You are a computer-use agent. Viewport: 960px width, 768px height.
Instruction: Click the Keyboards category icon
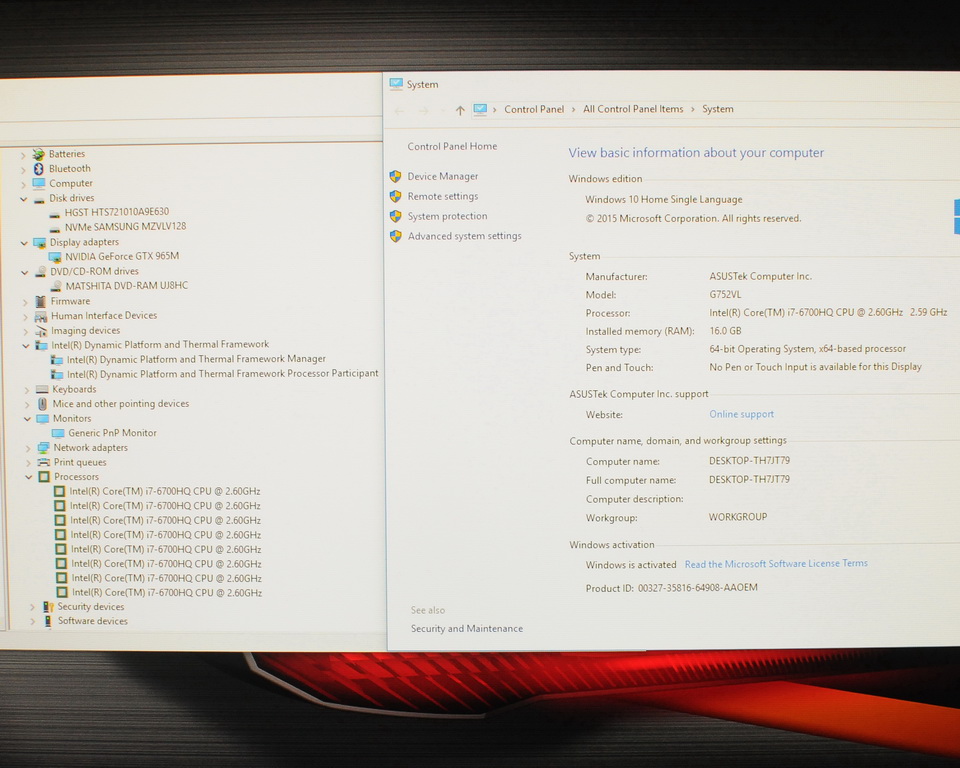point(42,390)
